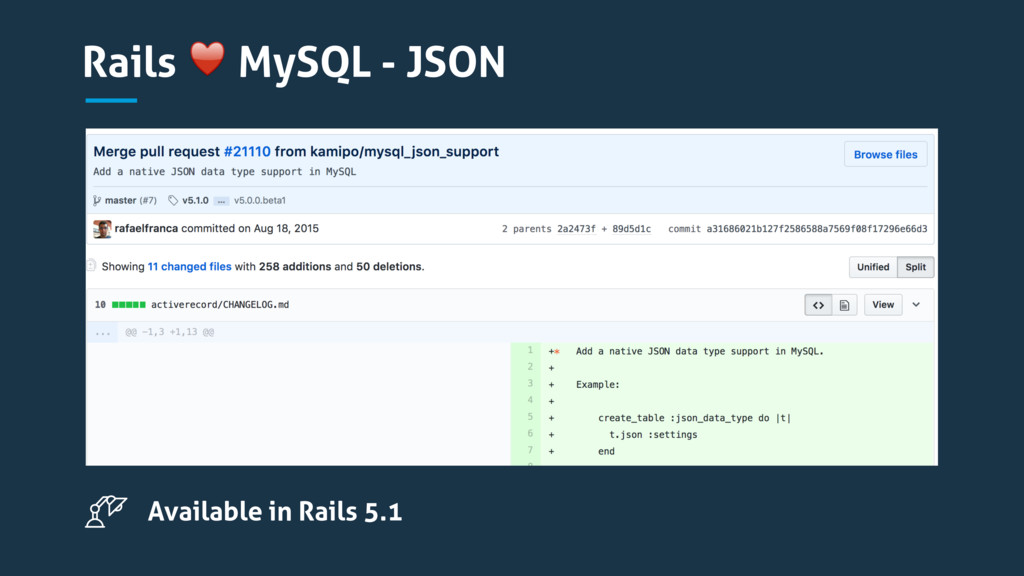Click the master branch label
The width and height of the screenshot is (1024, 576).
(x=120, y=200)
